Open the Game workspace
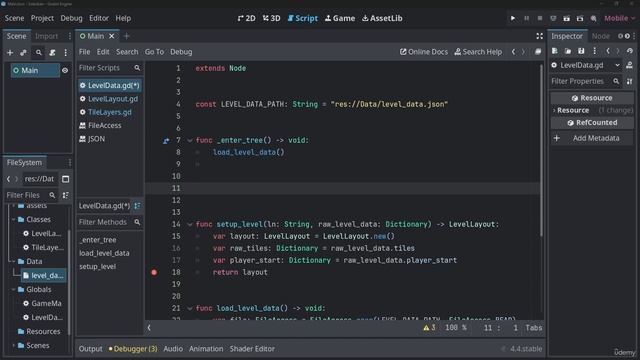This screenshot has height=360, width=640. coord(340,18)
